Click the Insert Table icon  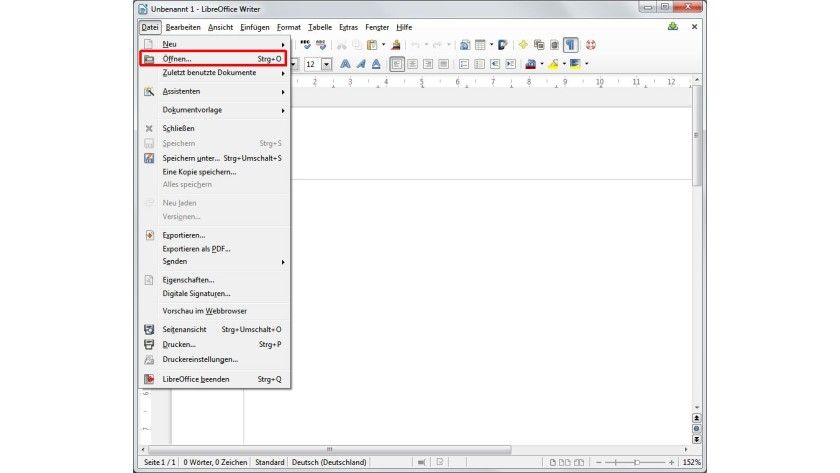click(480, 45)
